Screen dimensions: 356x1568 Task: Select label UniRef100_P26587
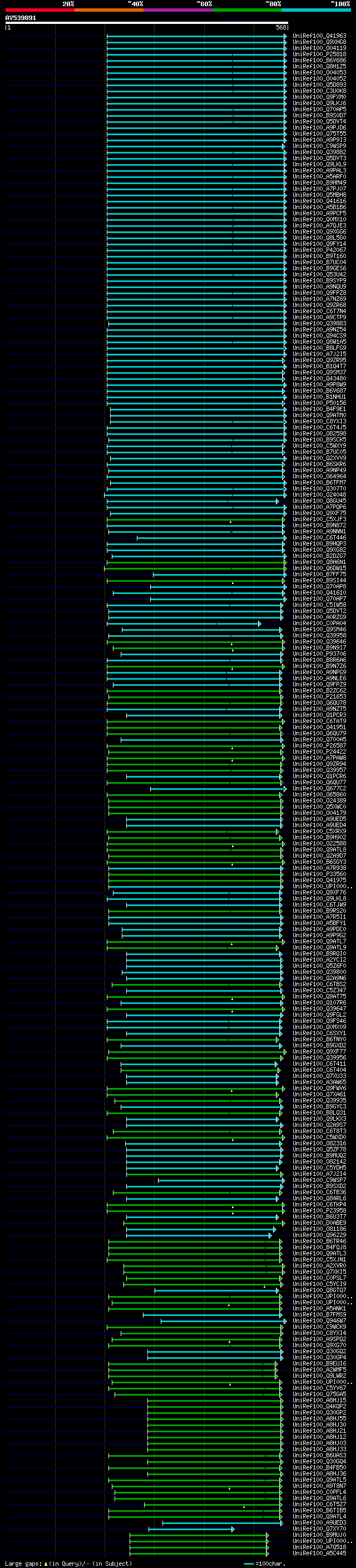(319, 746)
